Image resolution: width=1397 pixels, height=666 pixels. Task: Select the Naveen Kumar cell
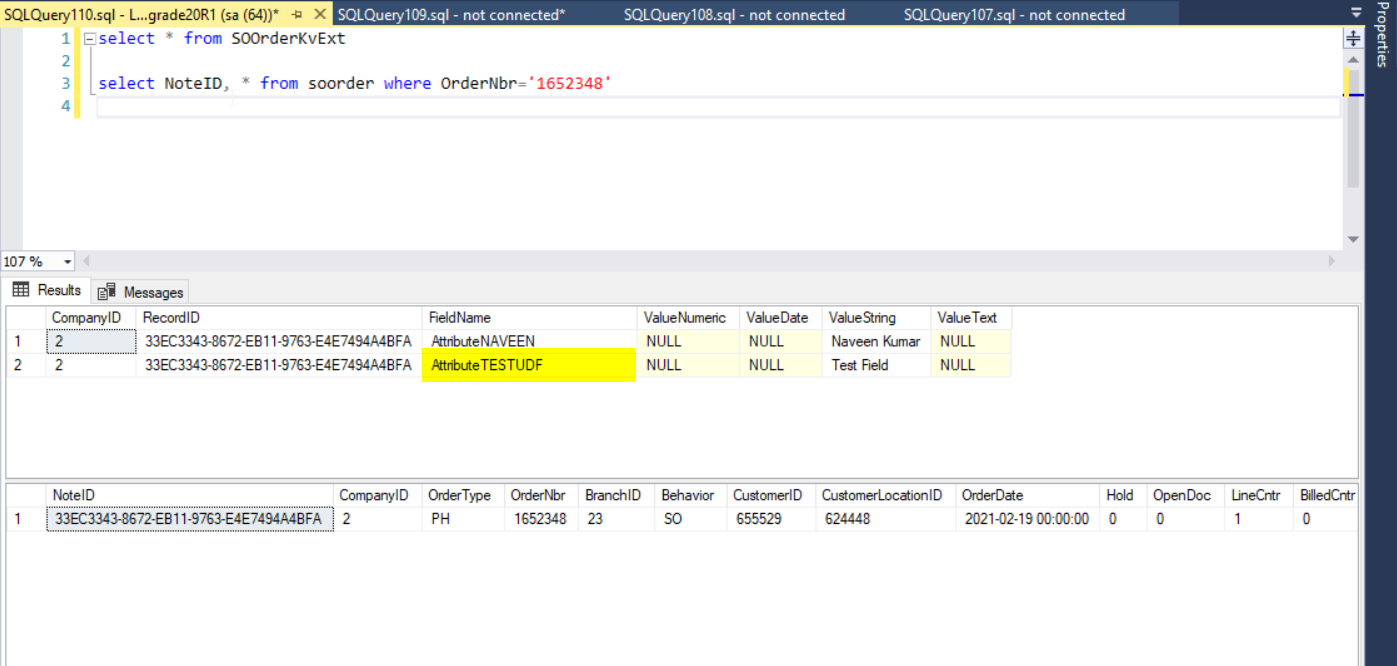click(x=876, y=341)
